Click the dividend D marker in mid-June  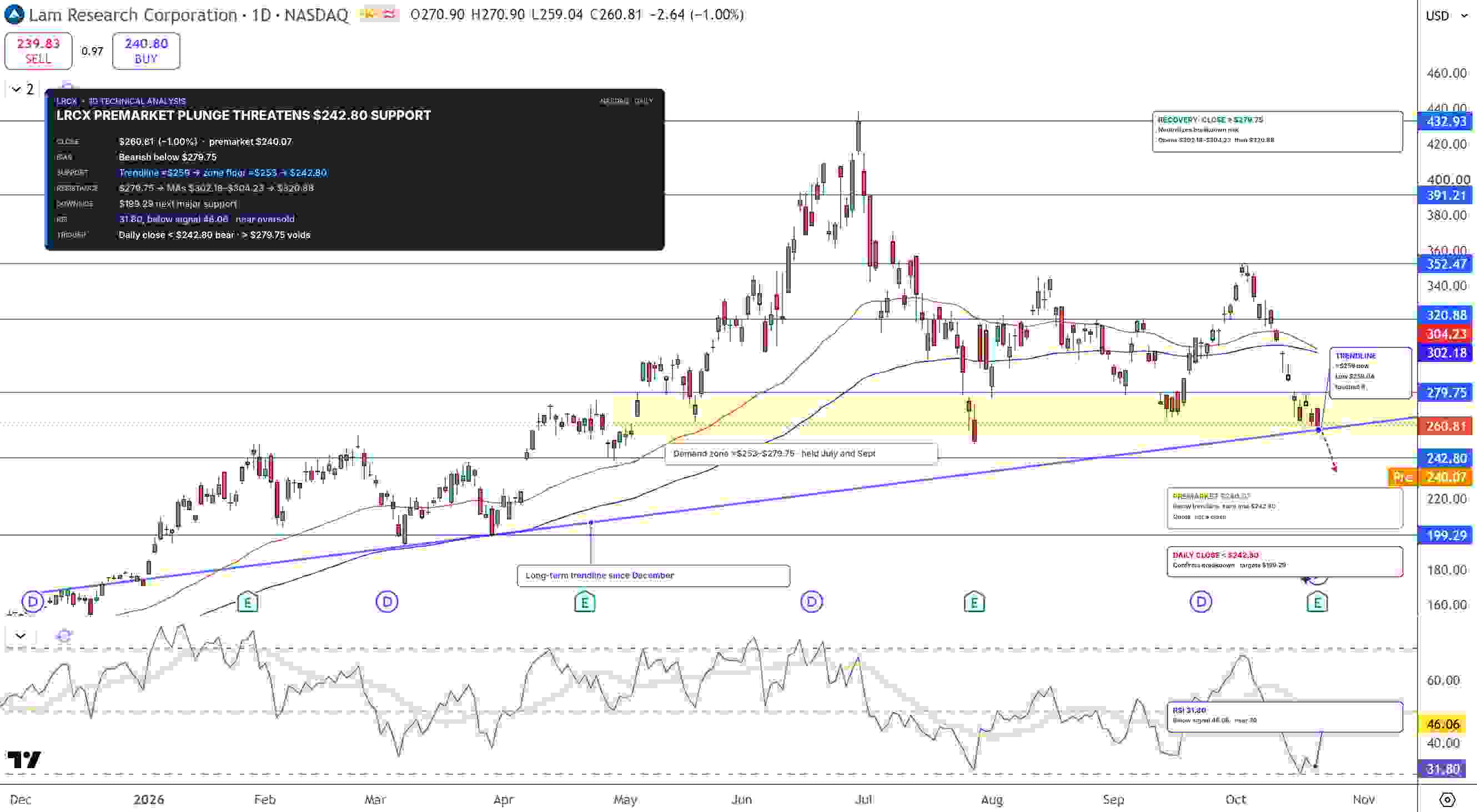[x=811, y=602]
